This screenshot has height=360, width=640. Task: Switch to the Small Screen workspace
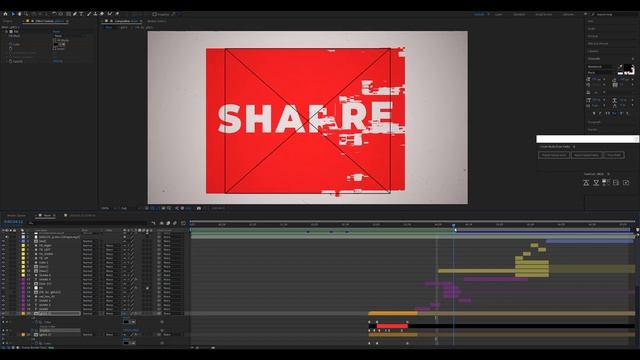[x=544, y=14]
